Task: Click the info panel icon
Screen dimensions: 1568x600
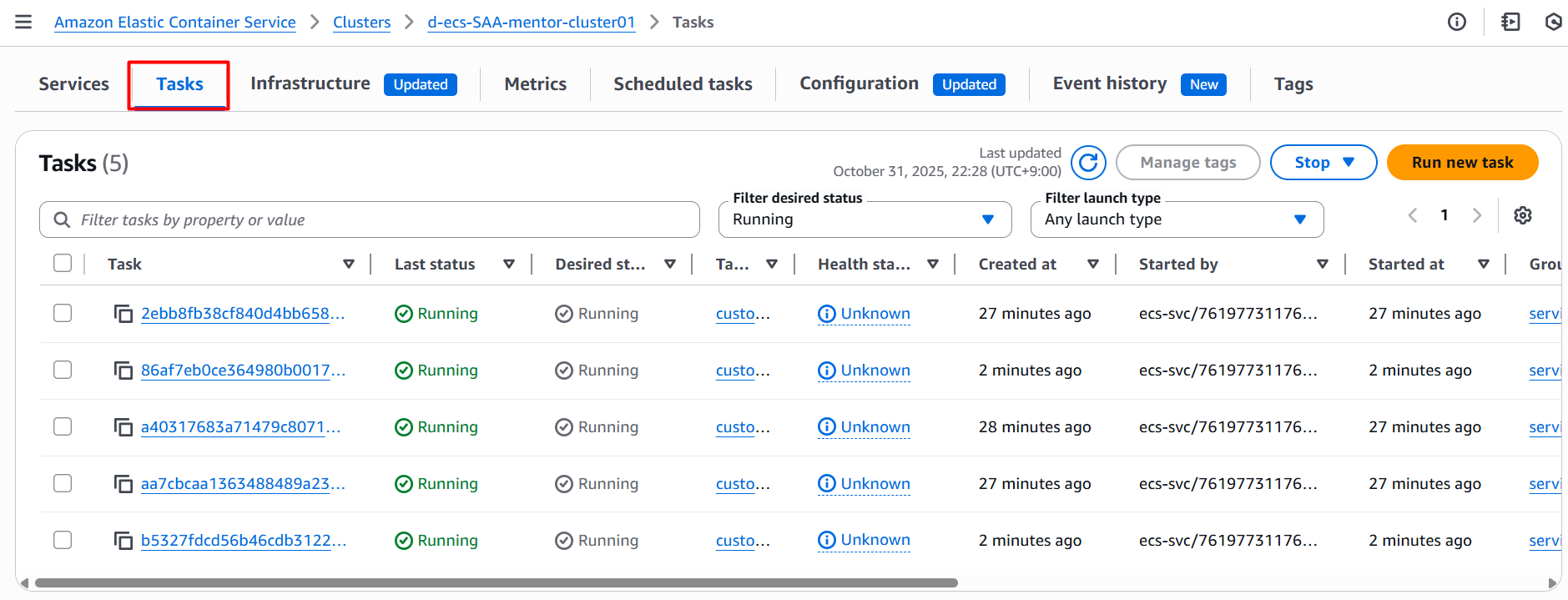Action: [1456, 22]
